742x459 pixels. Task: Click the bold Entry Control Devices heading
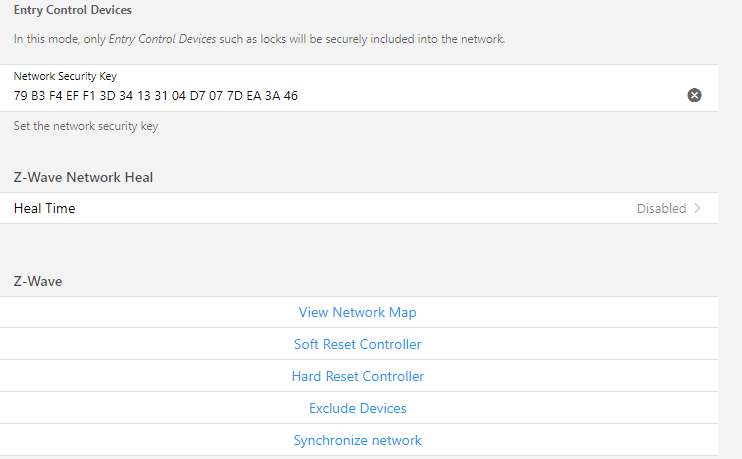click(x=73, y=10)
